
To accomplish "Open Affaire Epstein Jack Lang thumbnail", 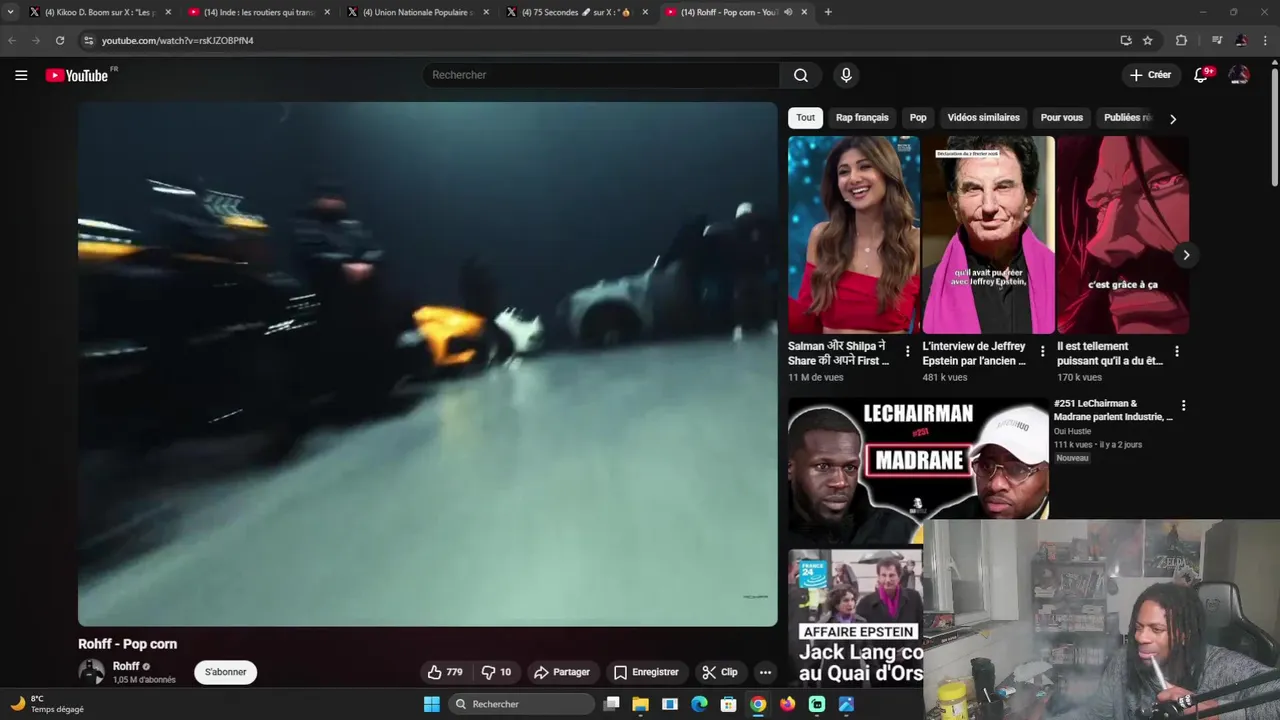I will tap(855, 616).
